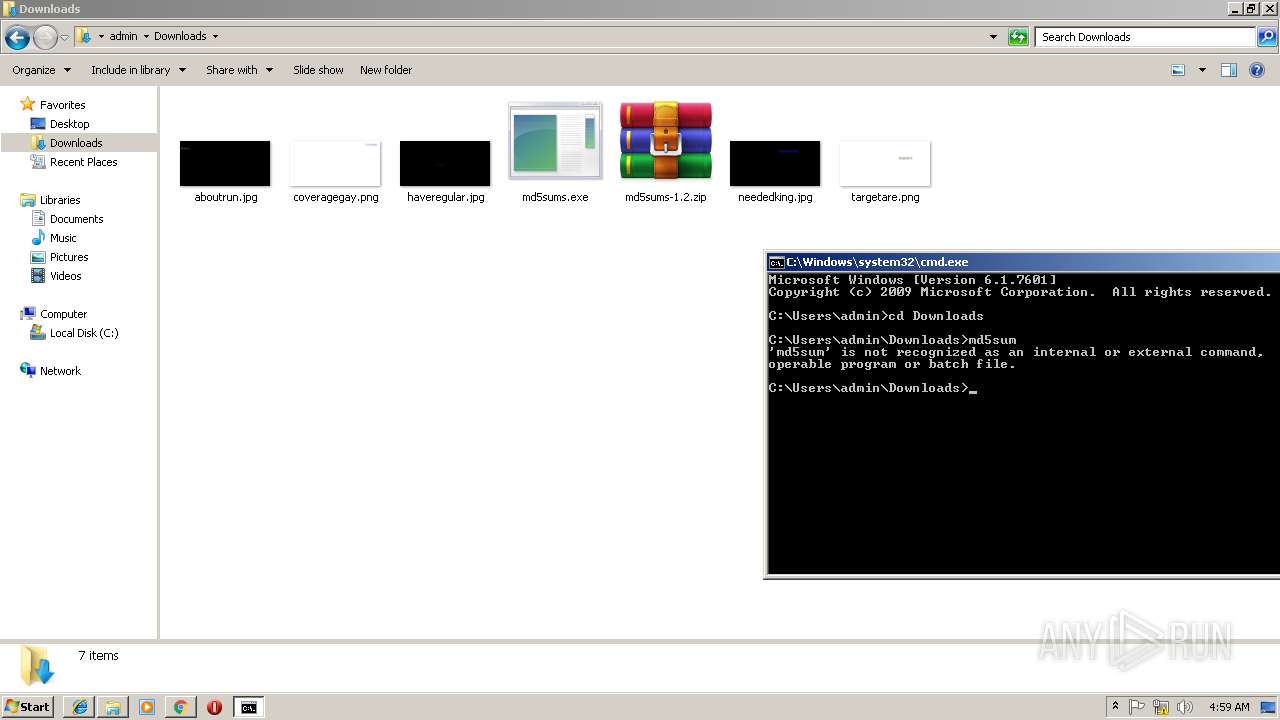Select the admin breadcrumb segment
This screenshot has width=1280, height=720.
123,36
